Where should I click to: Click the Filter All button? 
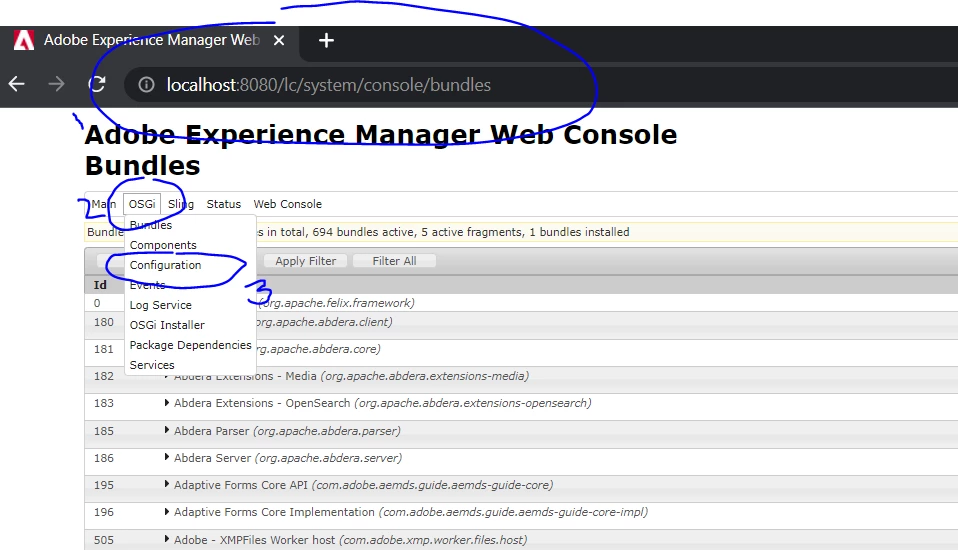pyautogui.click(x=395, y=261)
